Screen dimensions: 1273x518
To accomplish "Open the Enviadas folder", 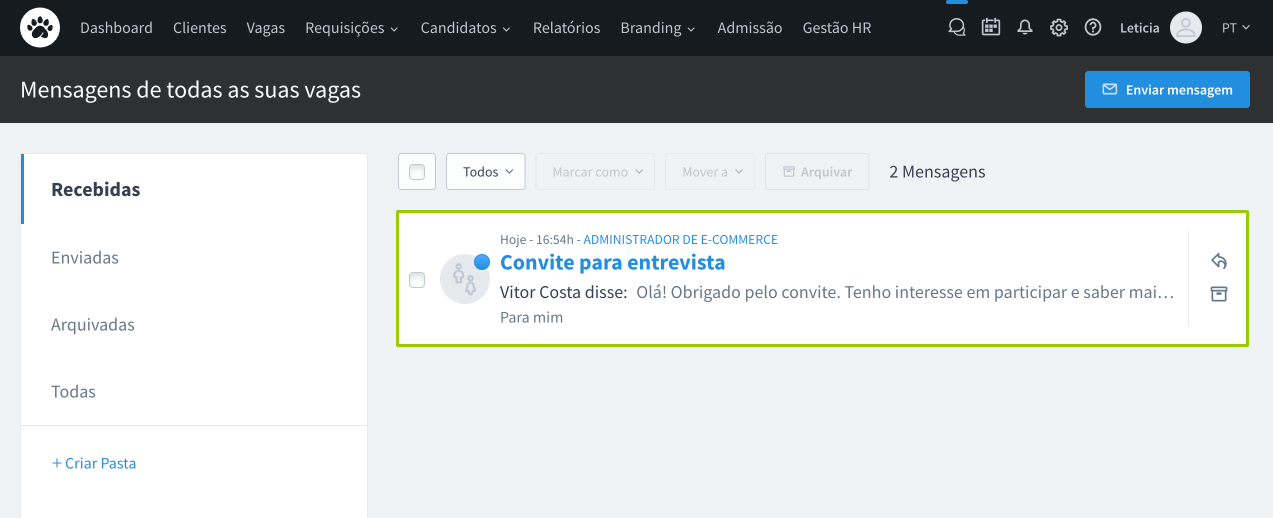I will tap(85, 257).
